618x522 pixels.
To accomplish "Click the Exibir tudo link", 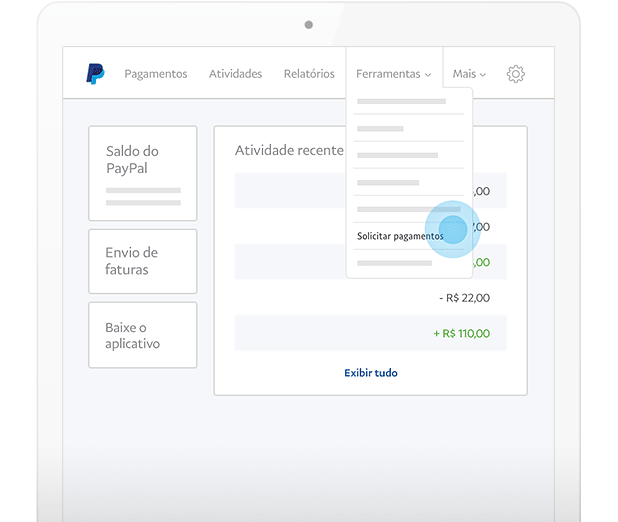I will (x=370, y=373).
